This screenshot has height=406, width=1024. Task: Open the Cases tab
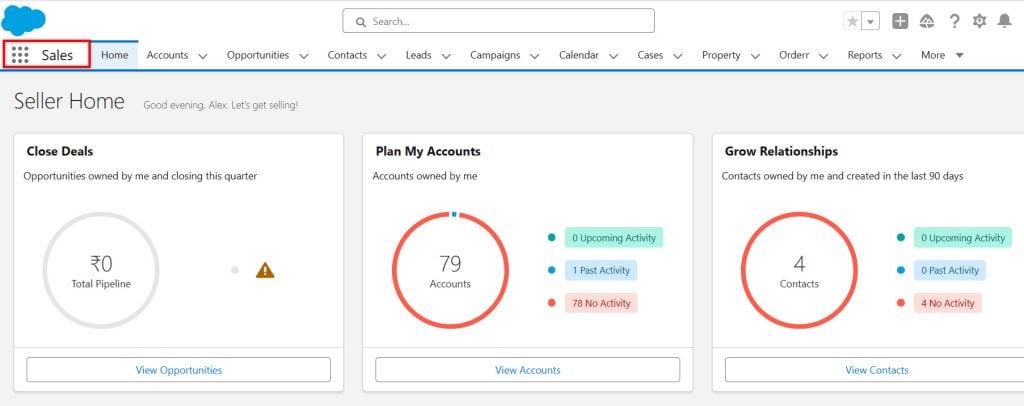[650, 55]
